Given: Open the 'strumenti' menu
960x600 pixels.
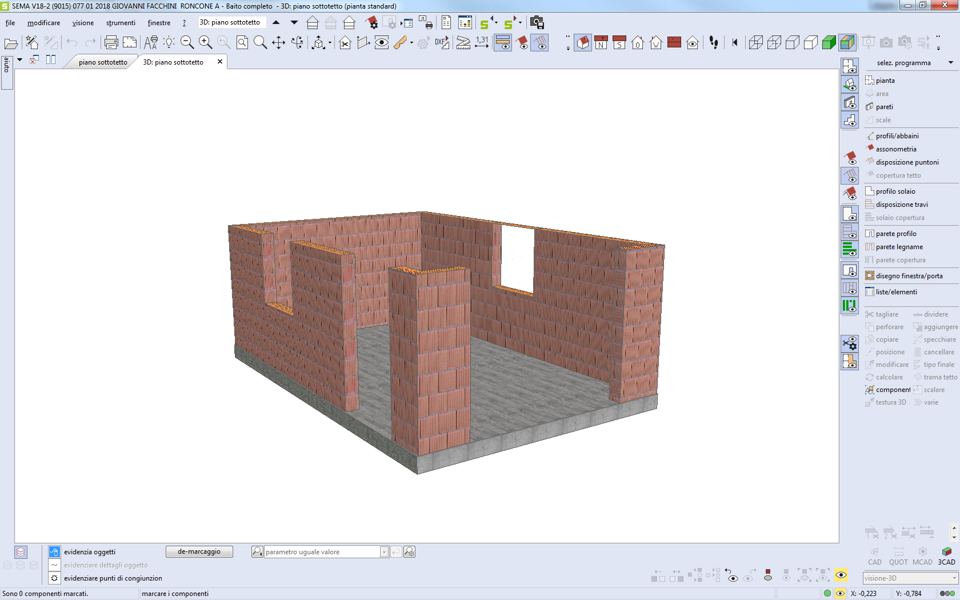Looking at the screenshot, I should (120, 23).
